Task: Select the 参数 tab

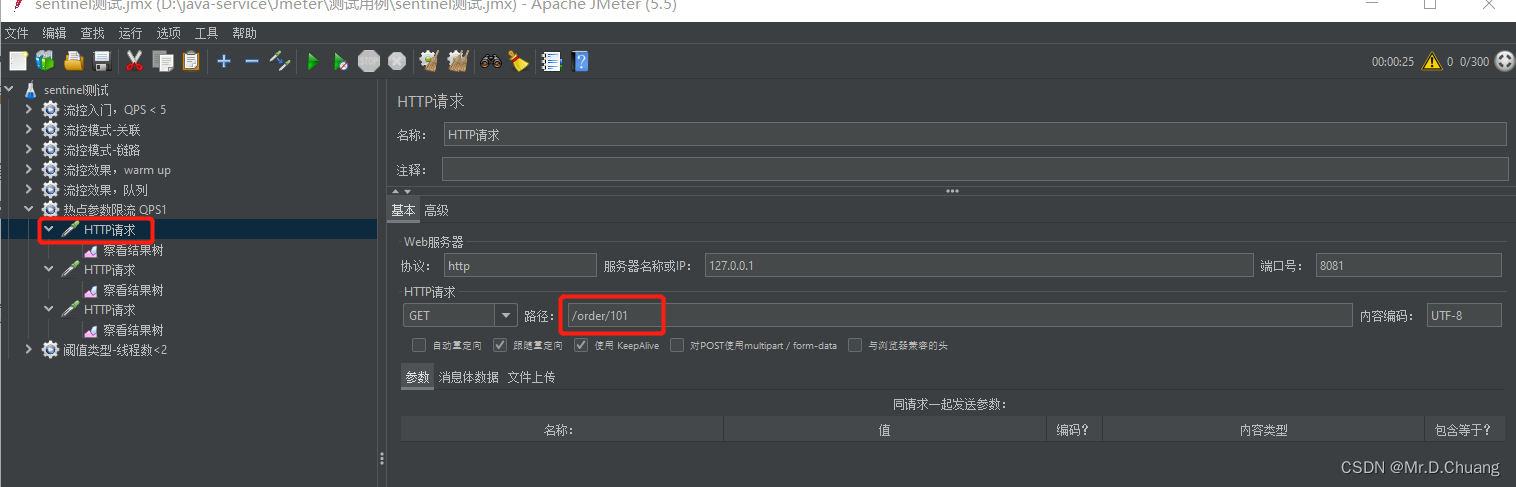Action: tap(417, 377)
